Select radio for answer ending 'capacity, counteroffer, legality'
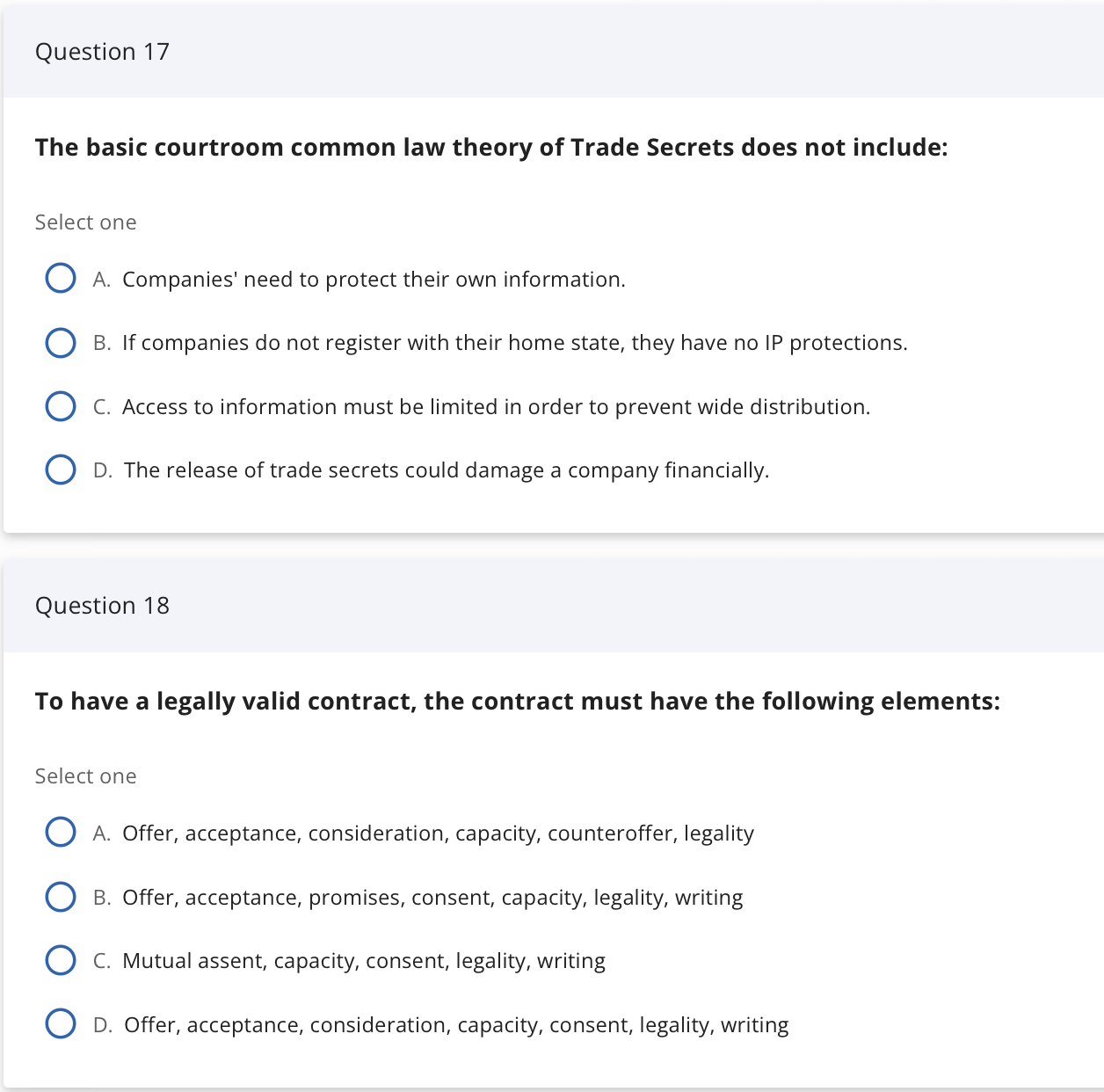The width and height of the screenshot is (1104, 1092). tap(60, 832)
